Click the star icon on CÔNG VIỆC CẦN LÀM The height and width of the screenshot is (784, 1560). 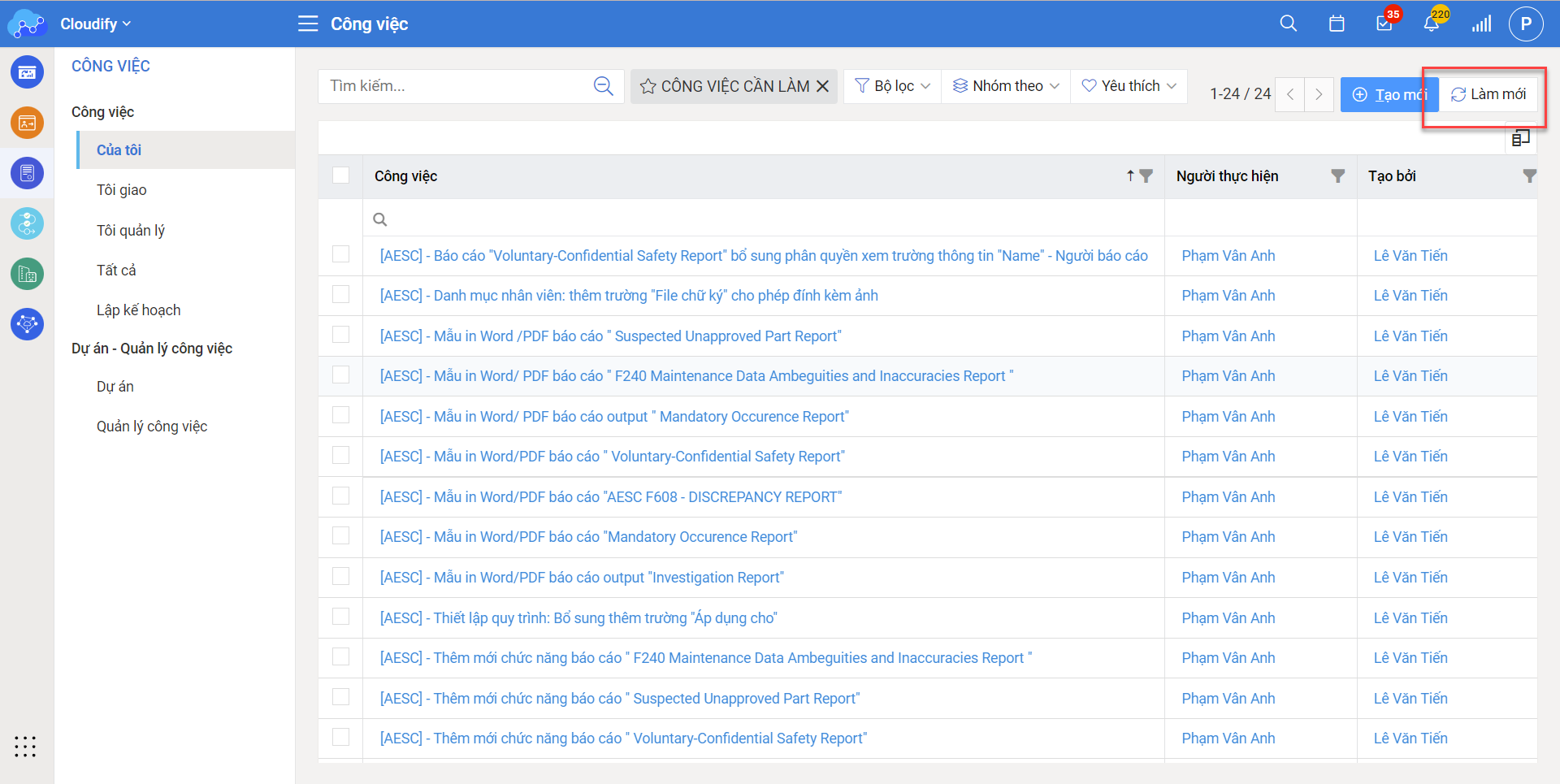click(x=648, y=86)
